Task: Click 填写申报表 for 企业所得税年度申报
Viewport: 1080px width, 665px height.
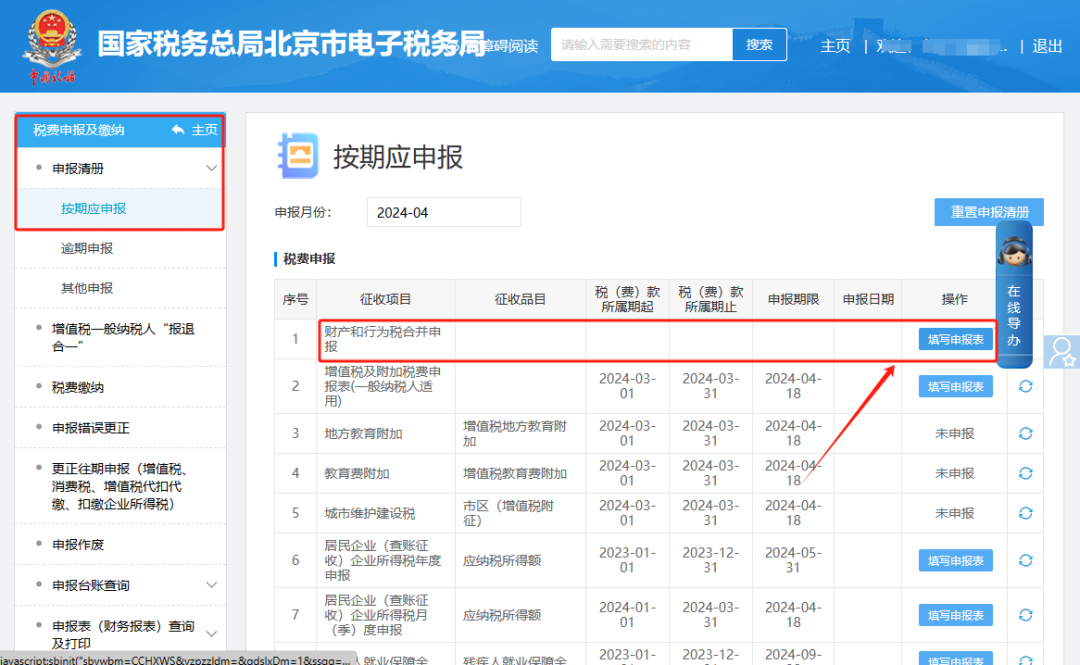Action: [x=955, y=560]
